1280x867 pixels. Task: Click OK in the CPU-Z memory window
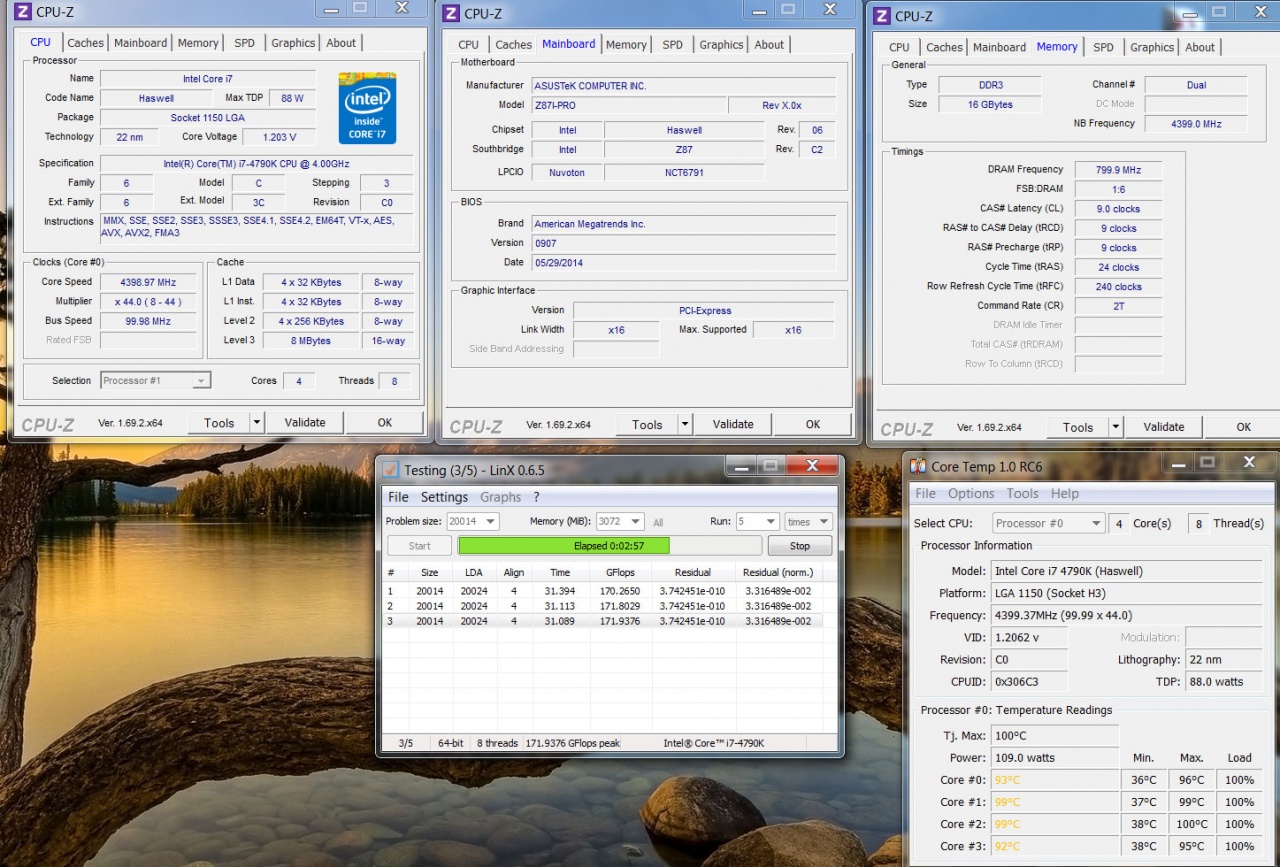1244,427
